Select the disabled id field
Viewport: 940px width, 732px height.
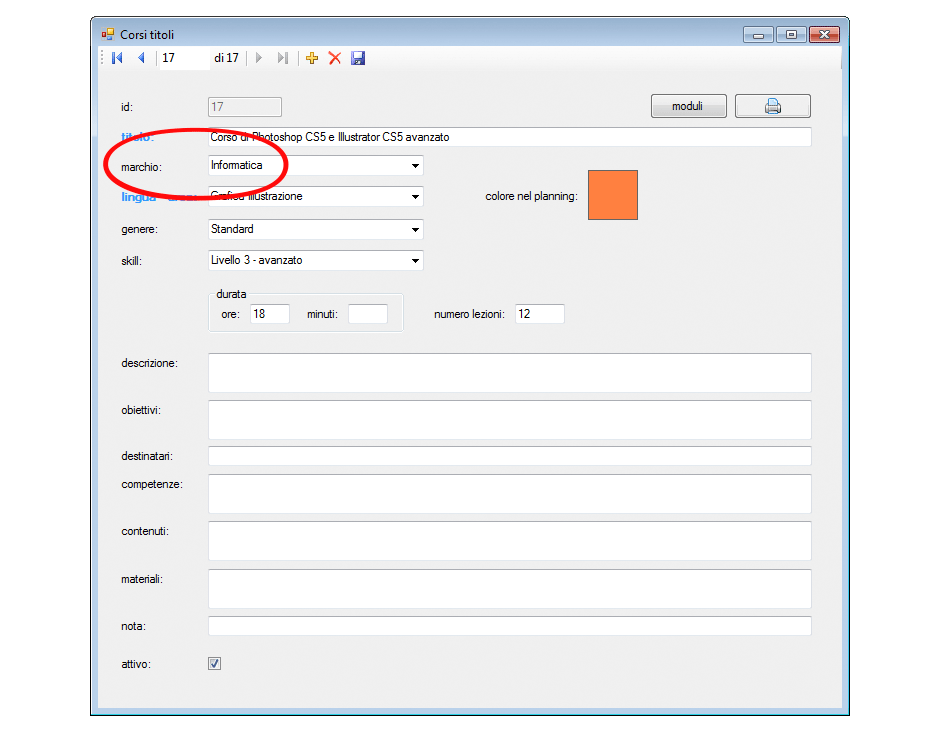(x=245, y=107)
